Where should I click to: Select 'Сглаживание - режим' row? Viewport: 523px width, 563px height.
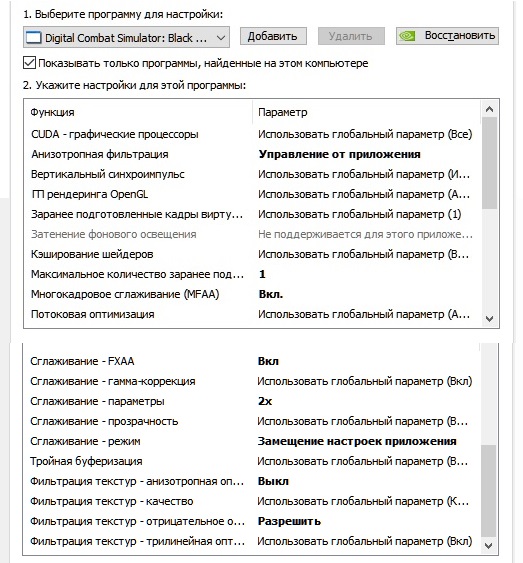click(252, 441)
